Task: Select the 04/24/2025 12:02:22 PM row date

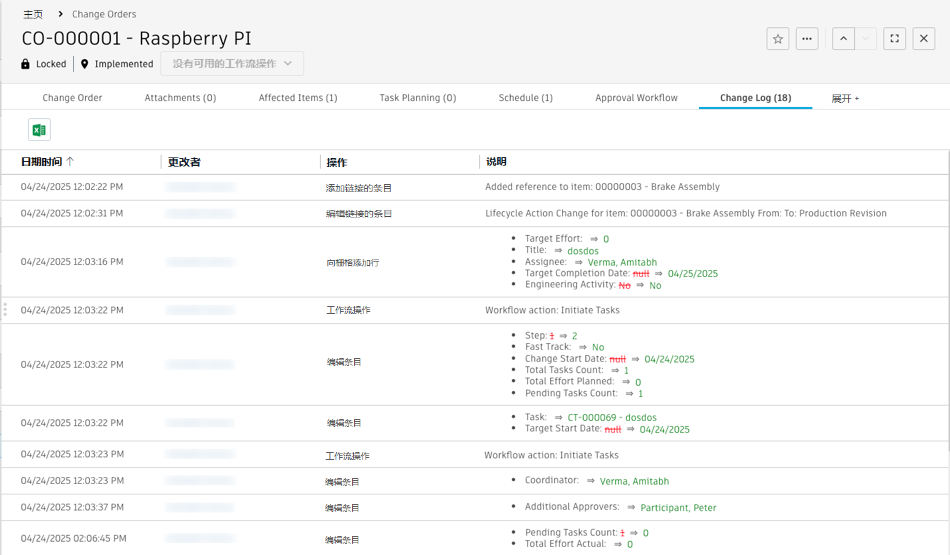Action: (x=71, y=187)
